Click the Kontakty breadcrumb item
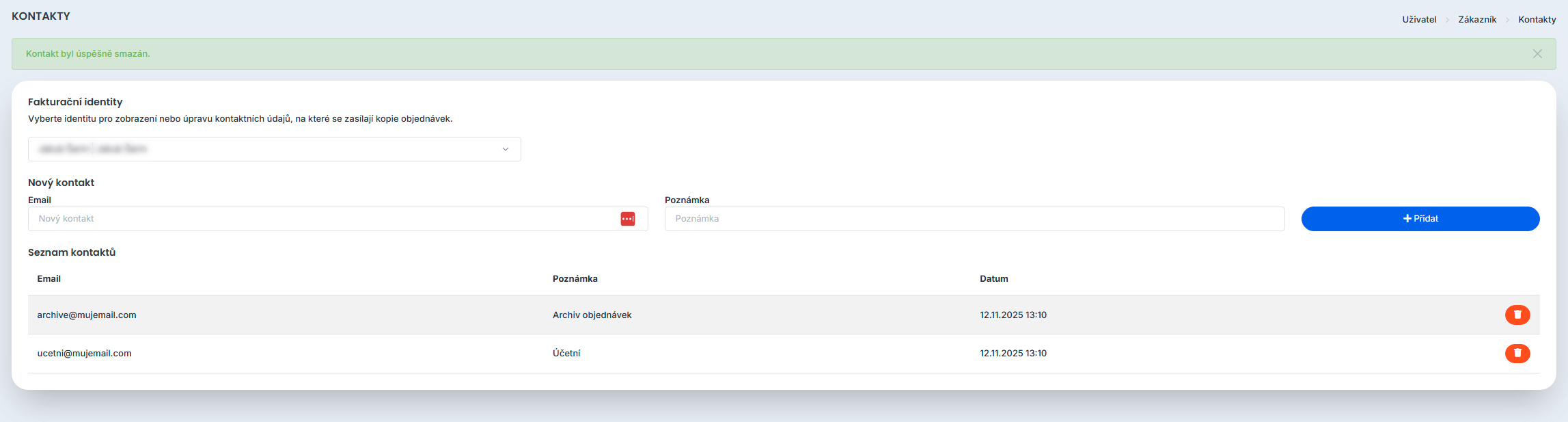 point(1537,20)
